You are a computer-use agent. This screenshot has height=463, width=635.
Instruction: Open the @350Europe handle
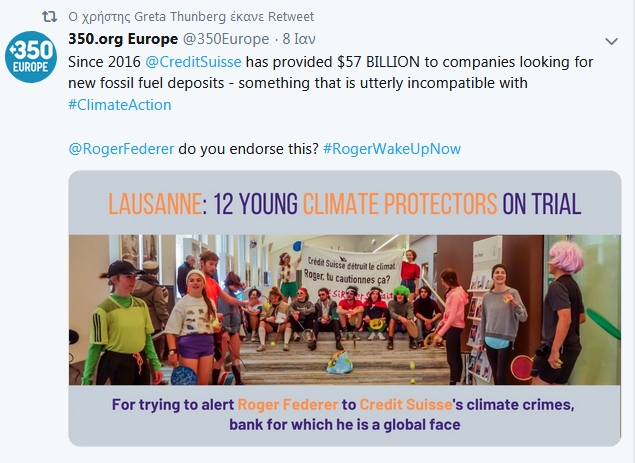click(226, 39)
